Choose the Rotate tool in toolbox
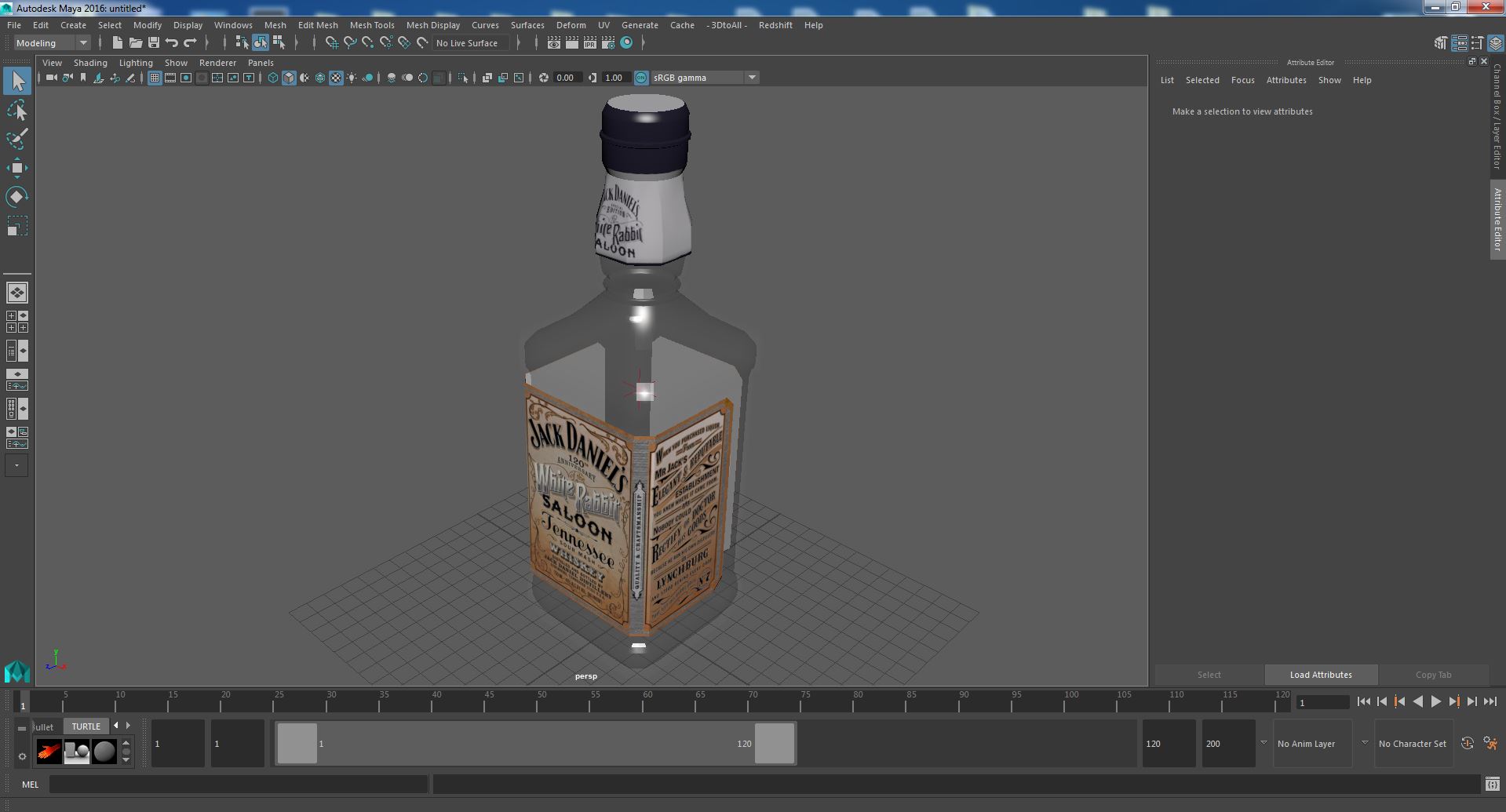The width and height of the screenshot is (1506, 812). click(x=17, y=196)
